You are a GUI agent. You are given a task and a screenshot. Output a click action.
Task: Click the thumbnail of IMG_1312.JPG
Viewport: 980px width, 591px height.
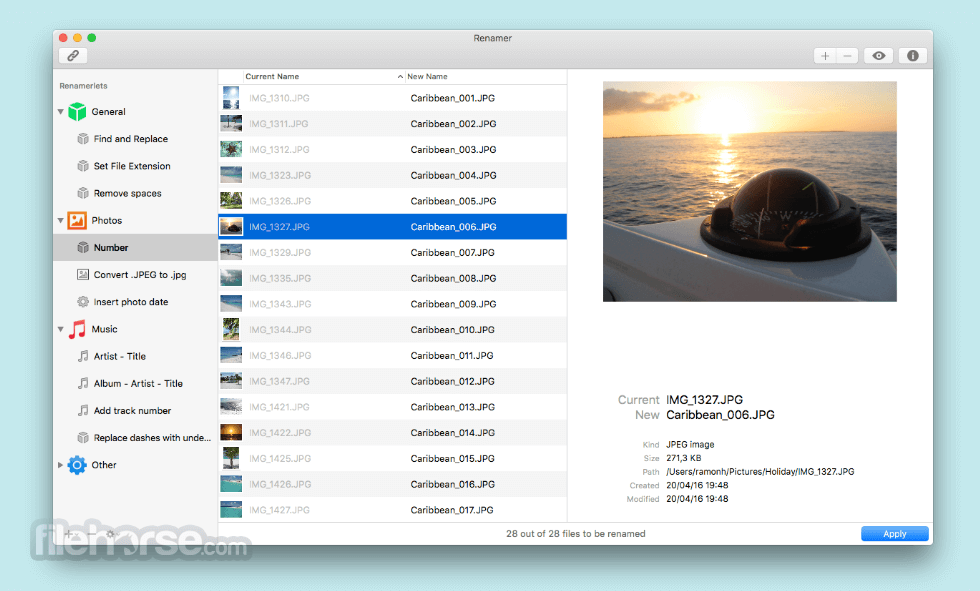231,149
